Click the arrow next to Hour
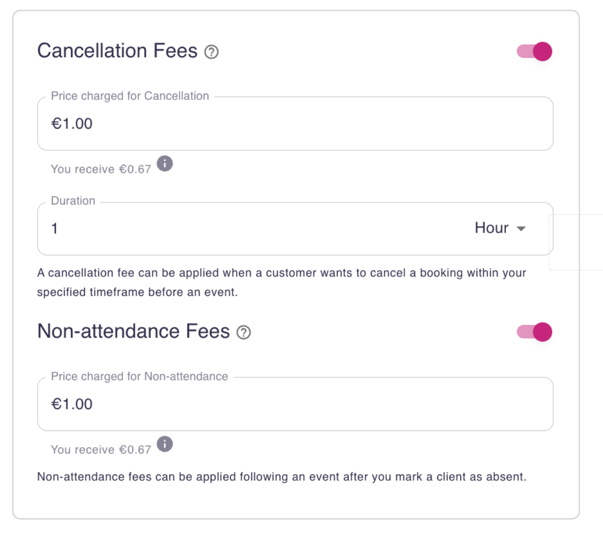Screen dimensions: 603x541 click(521, 229)
